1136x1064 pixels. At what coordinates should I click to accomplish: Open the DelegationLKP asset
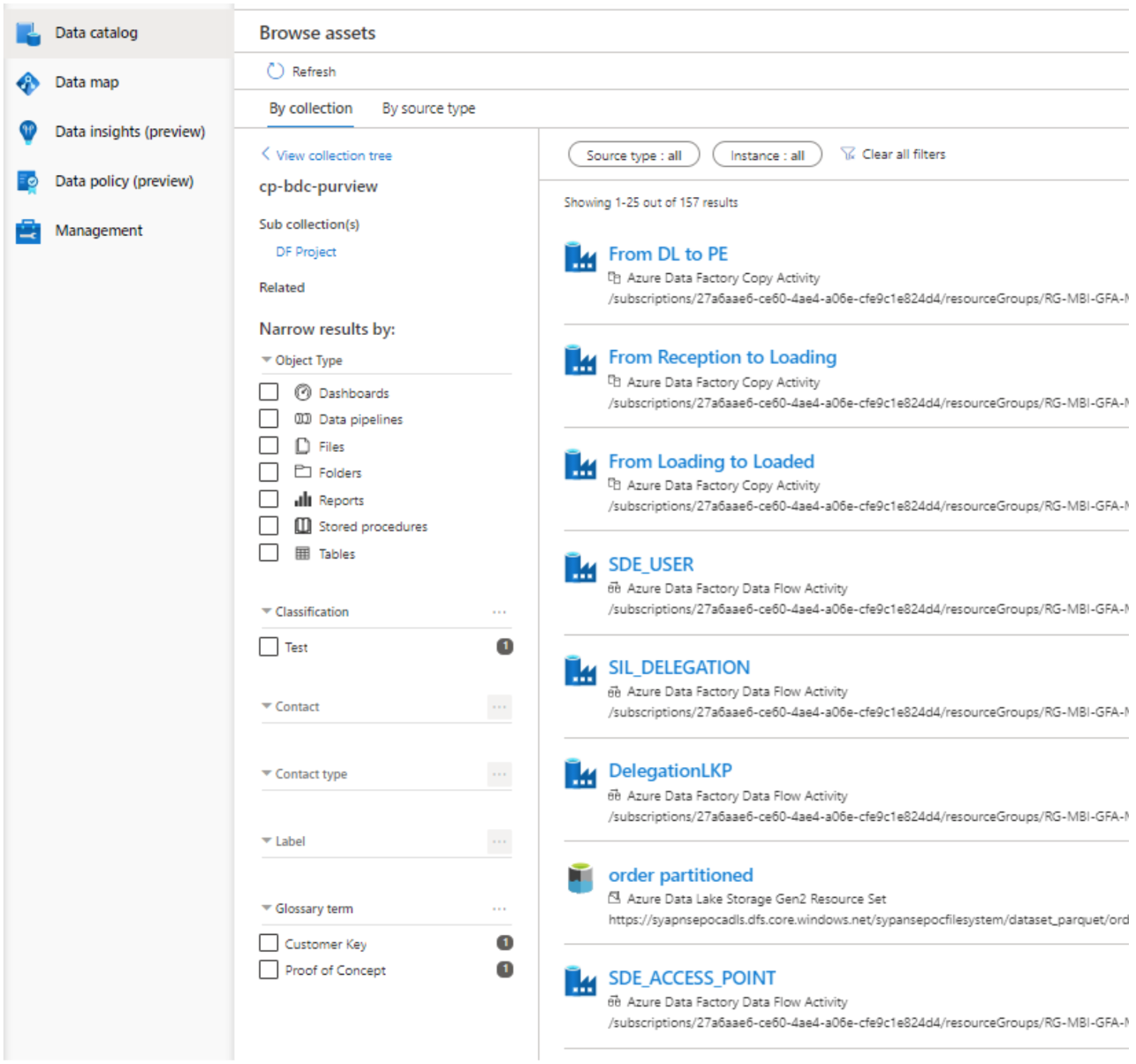(670, 771)
